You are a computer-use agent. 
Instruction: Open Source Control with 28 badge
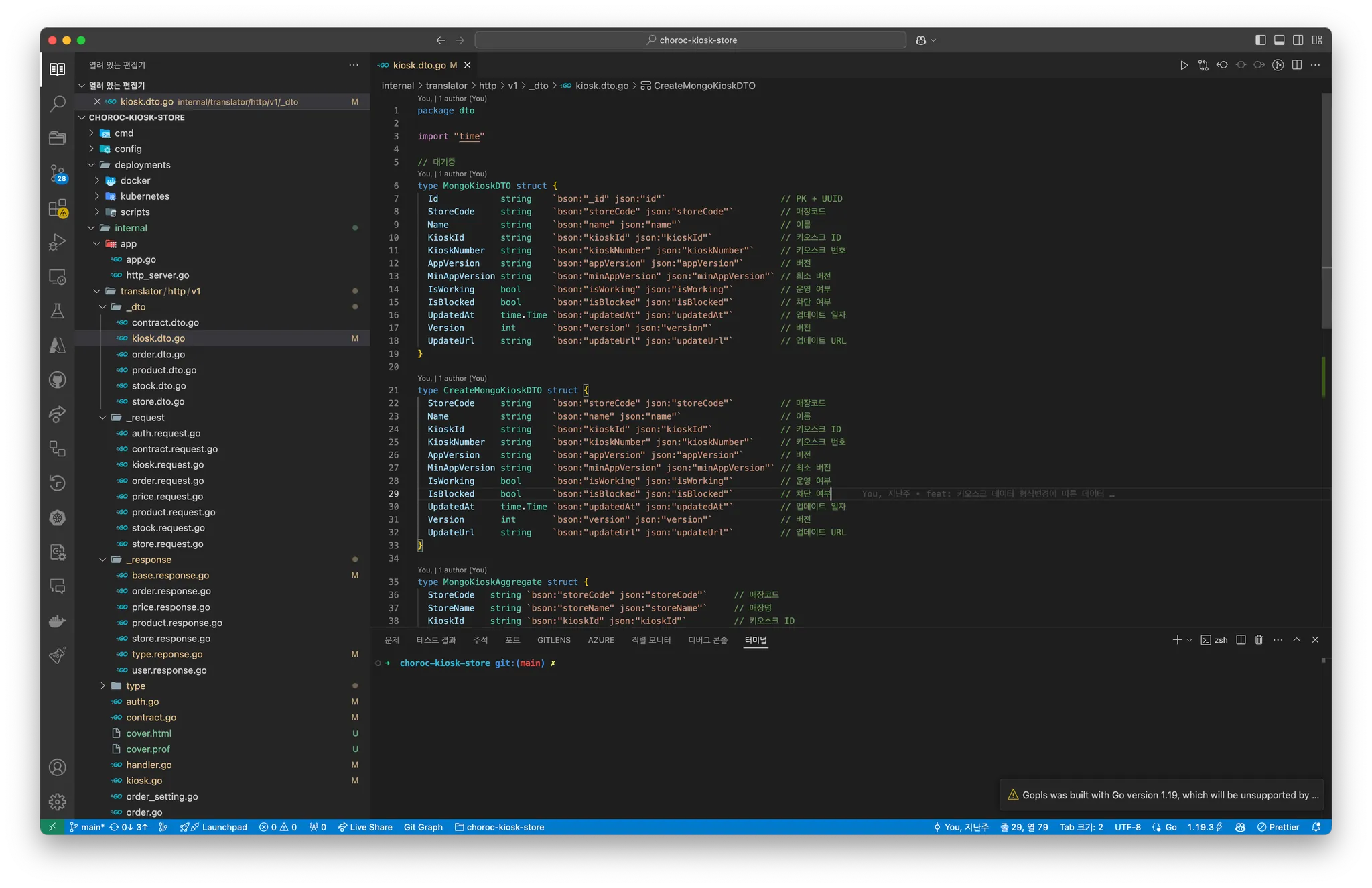click(58, 173)
